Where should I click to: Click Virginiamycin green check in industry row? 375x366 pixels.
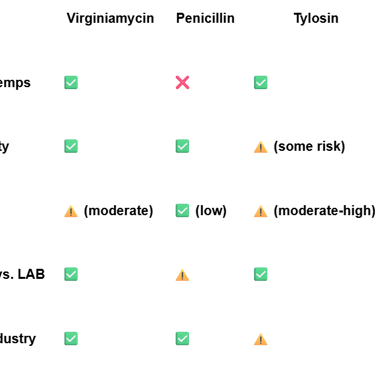pyautogui.click(x=71, y=339)
